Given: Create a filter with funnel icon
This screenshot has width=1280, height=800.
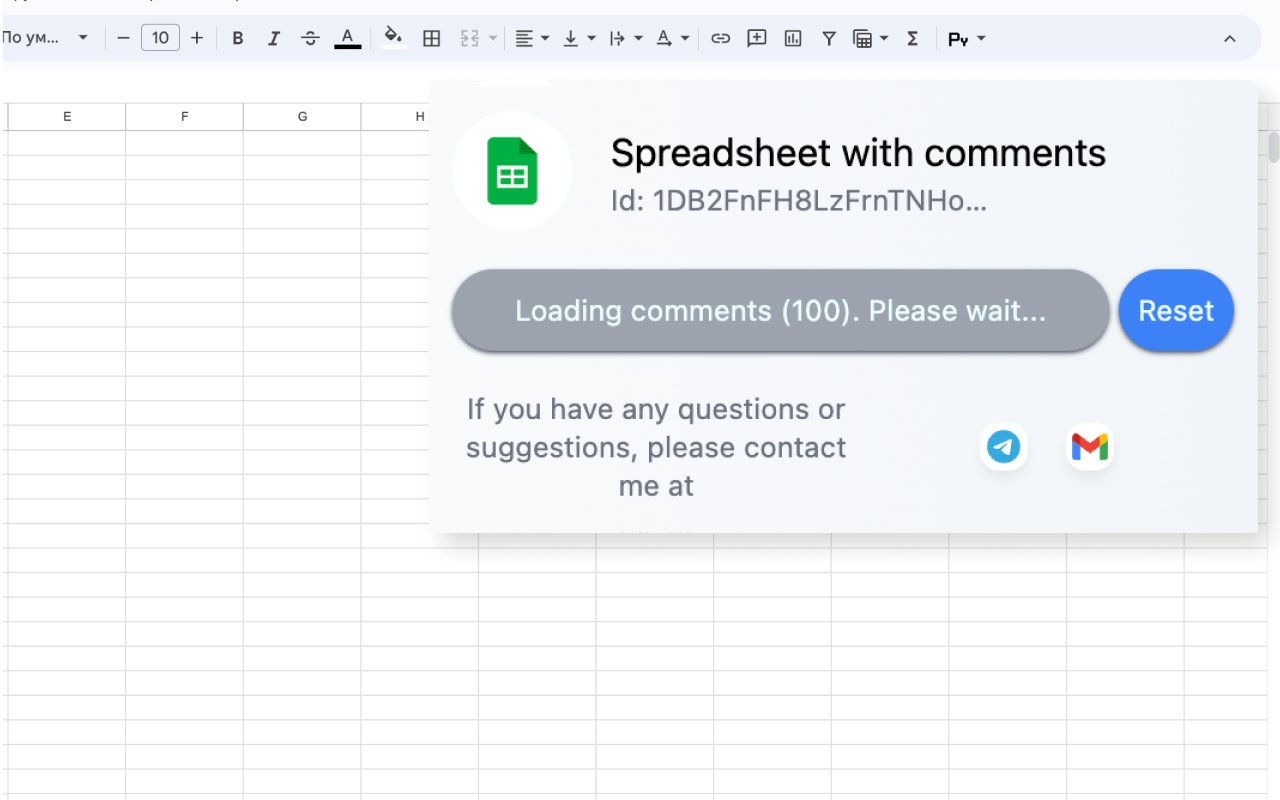Looking at the screenshot, I should 829,39.
